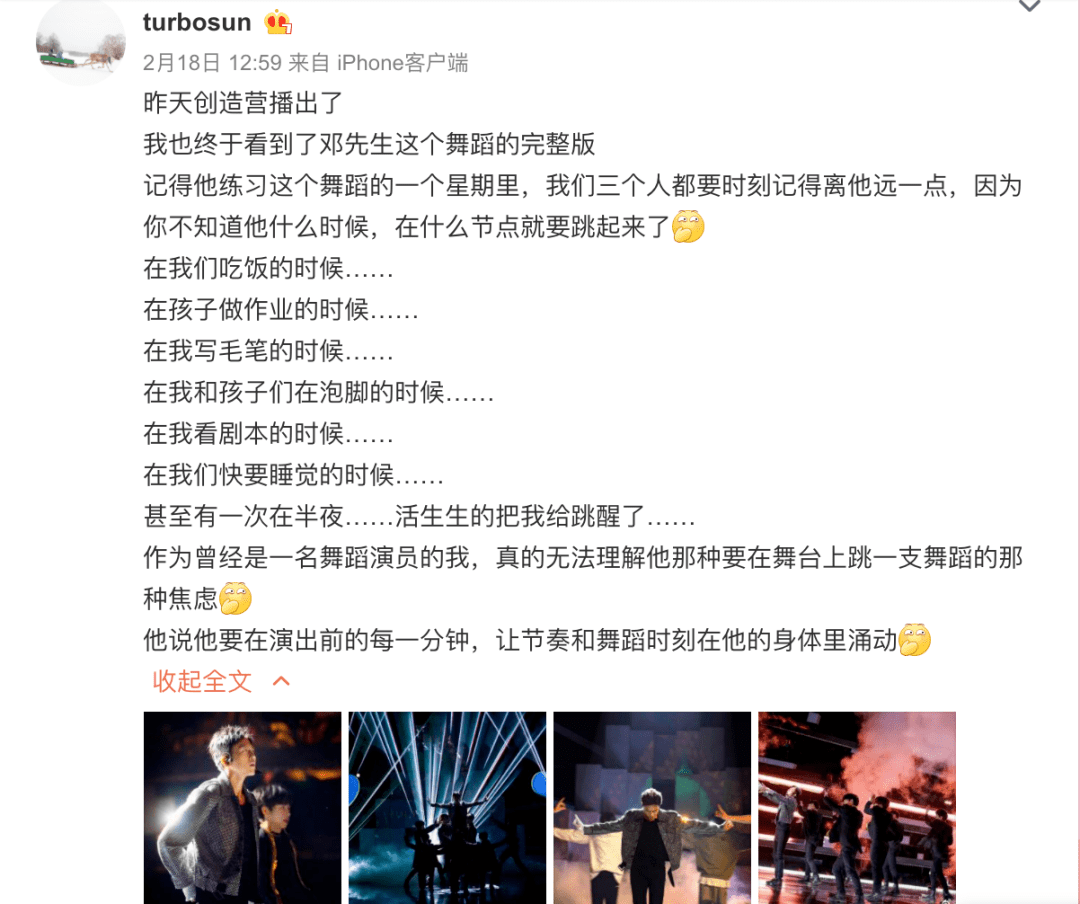The image size is (1080, 904).
Task: Open turbosun's profile avatar
Action: (x=81, y=43)
